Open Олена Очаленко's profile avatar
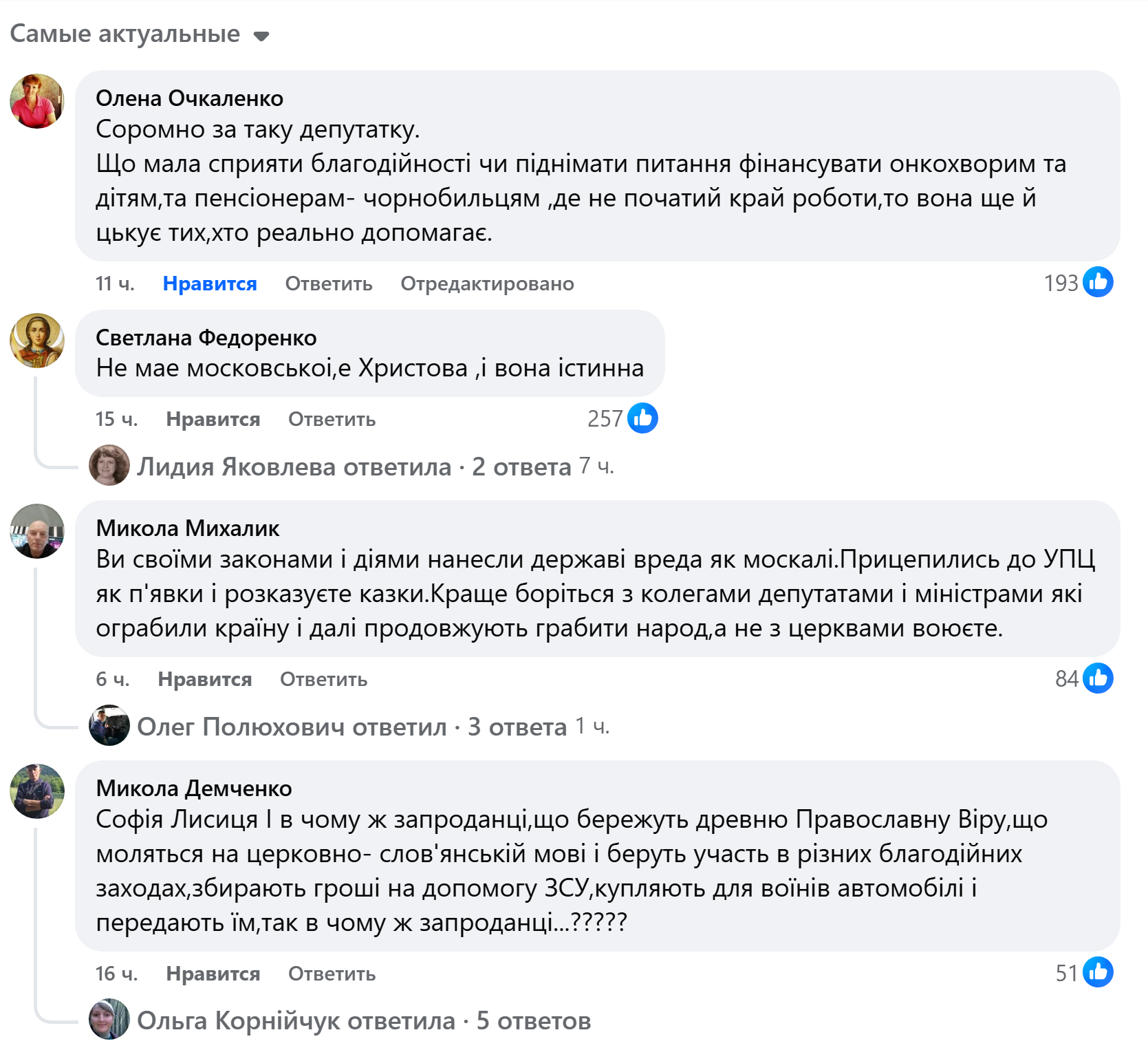This screenshot has width=1148, height=1050. (x=37, y=101)
